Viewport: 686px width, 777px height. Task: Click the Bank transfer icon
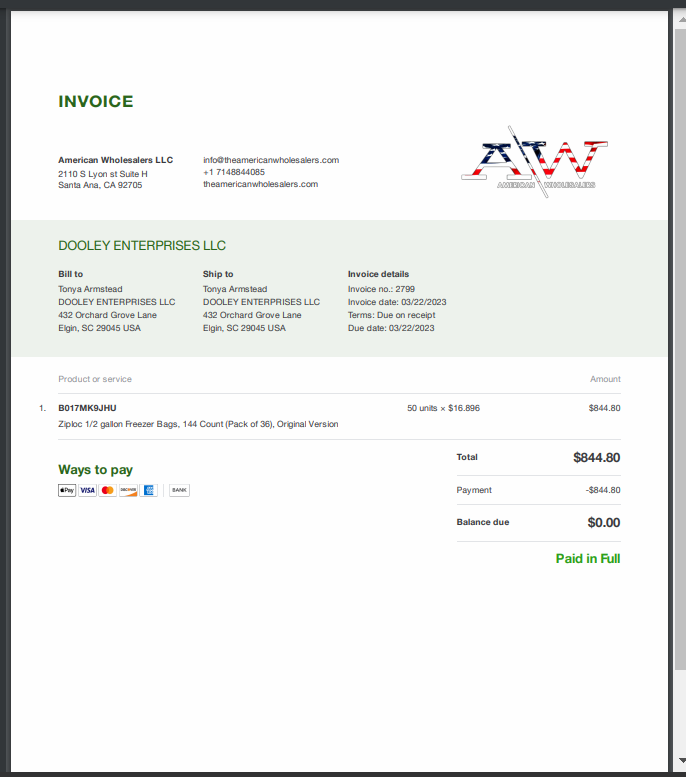[179, 490]
